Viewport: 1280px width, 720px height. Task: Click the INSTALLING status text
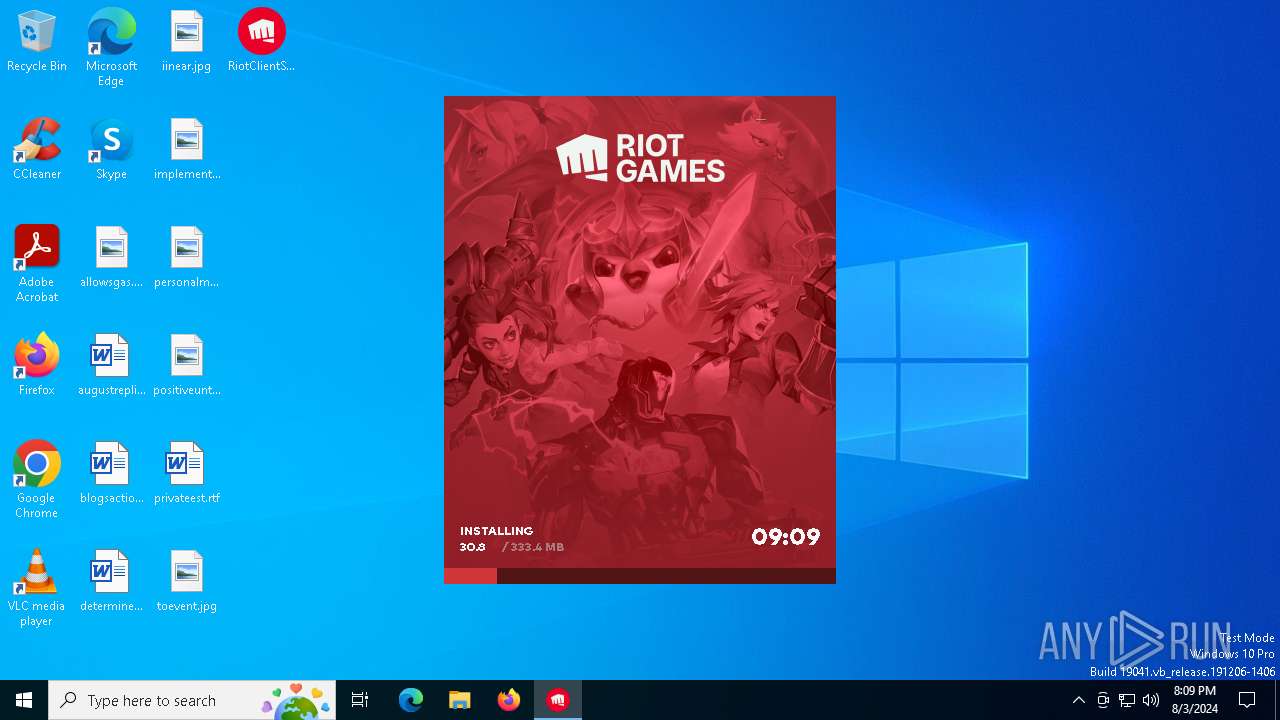(496, 531)
